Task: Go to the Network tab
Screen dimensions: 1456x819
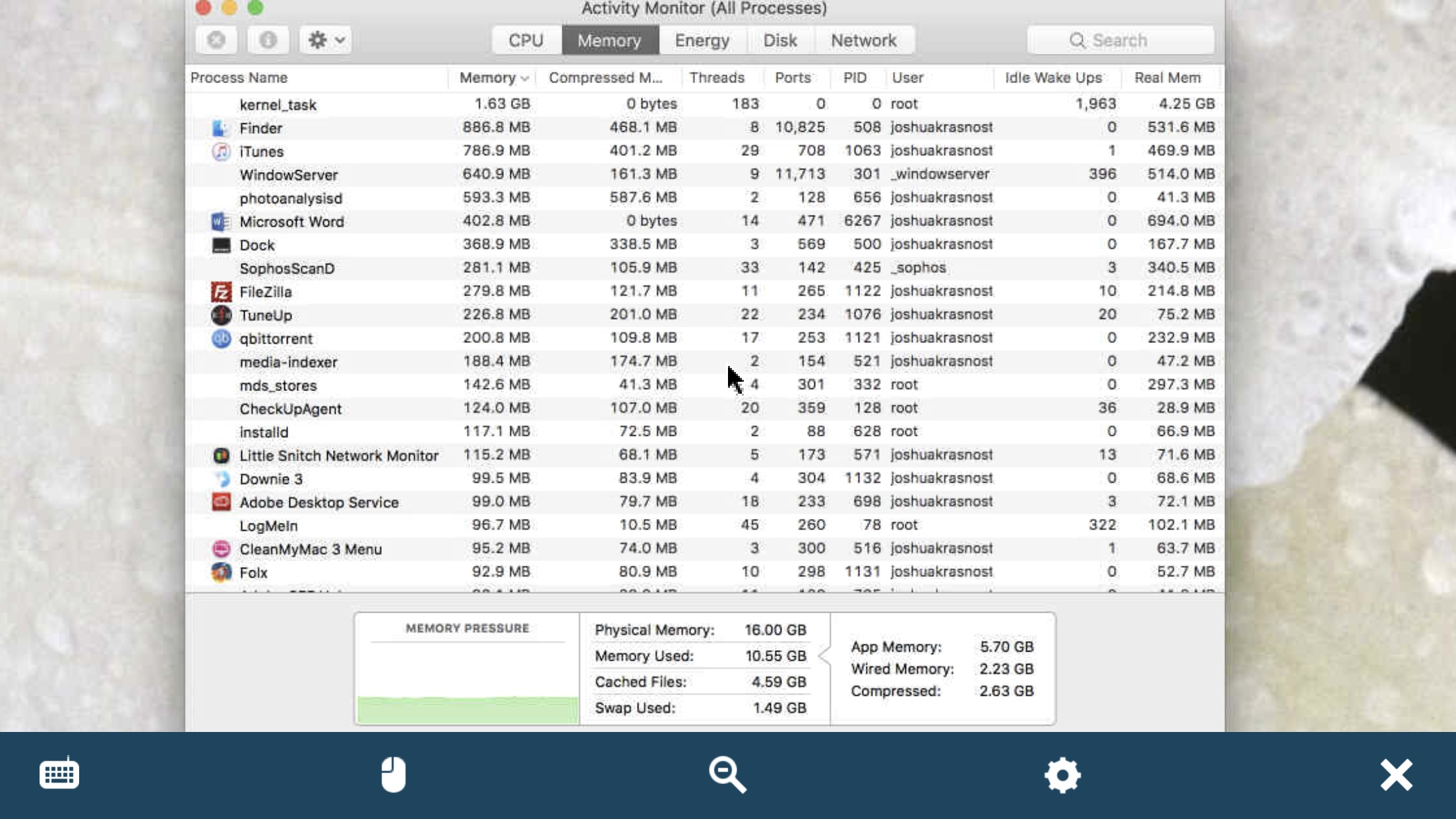Action: click(x=864, y=40)
